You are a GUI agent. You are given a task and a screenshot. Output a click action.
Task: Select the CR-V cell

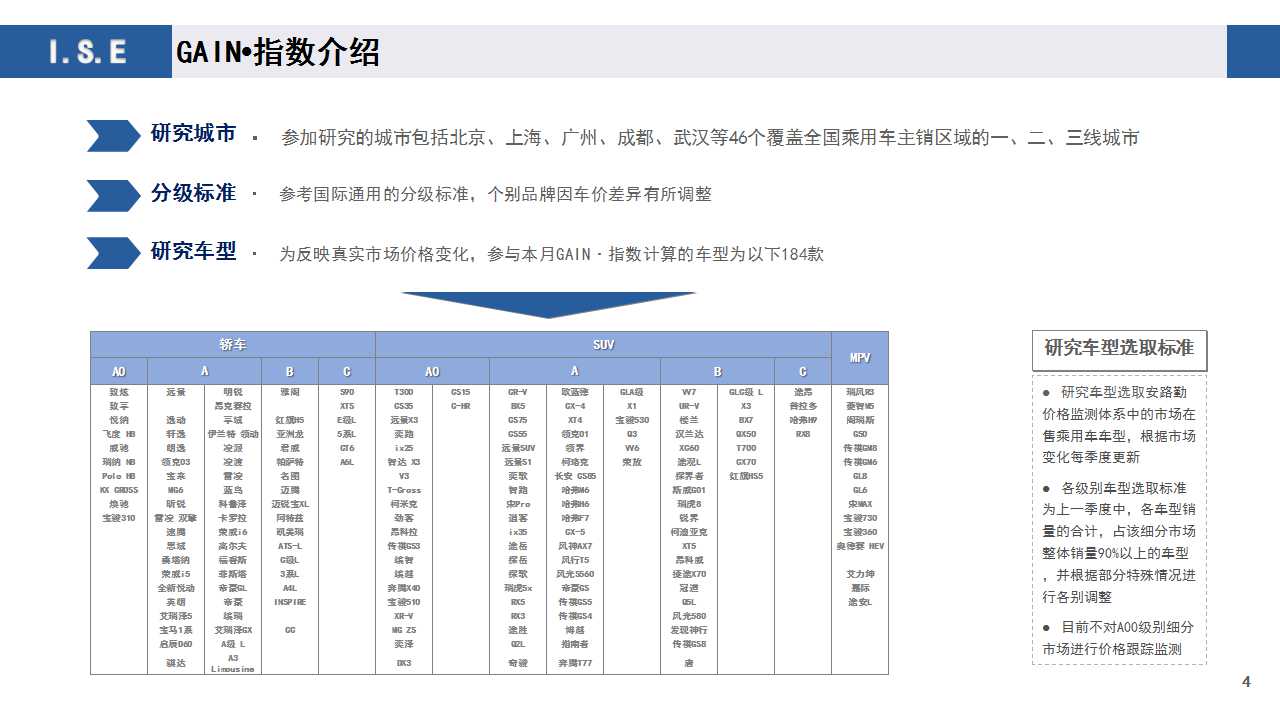point(518,393)
